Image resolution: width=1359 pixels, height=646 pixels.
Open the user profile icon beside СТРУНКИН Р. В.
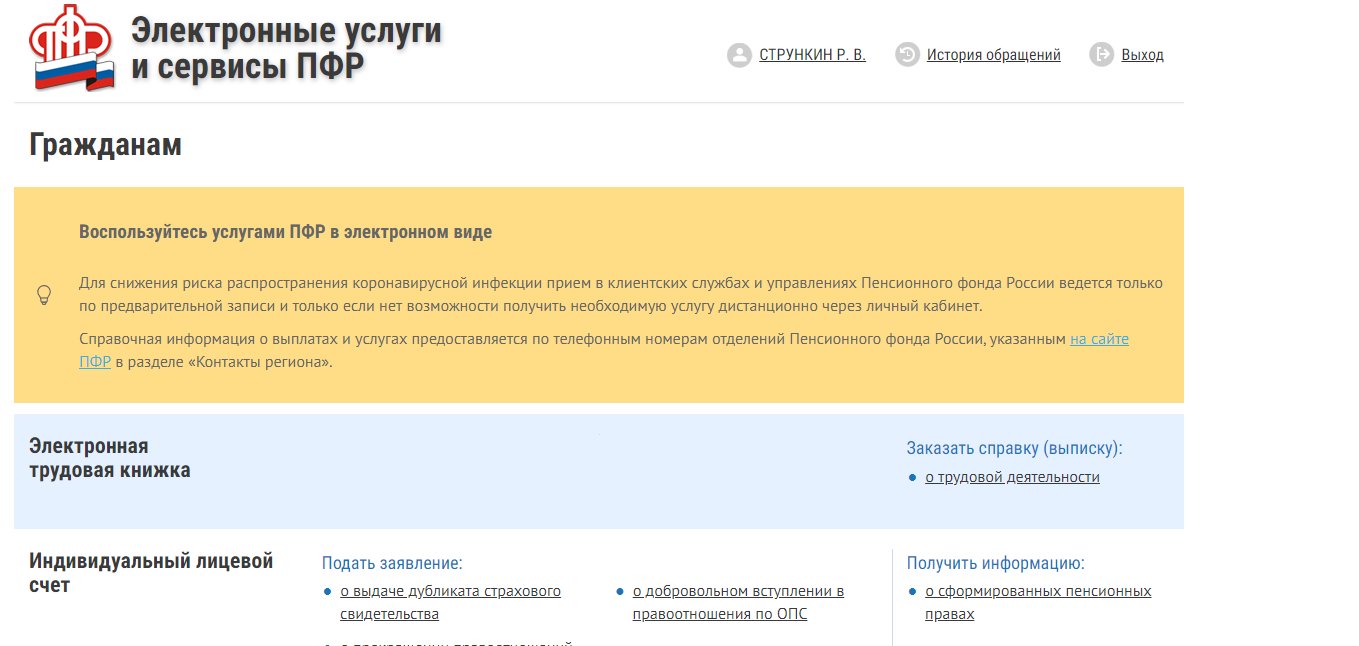tap(738, 55)
